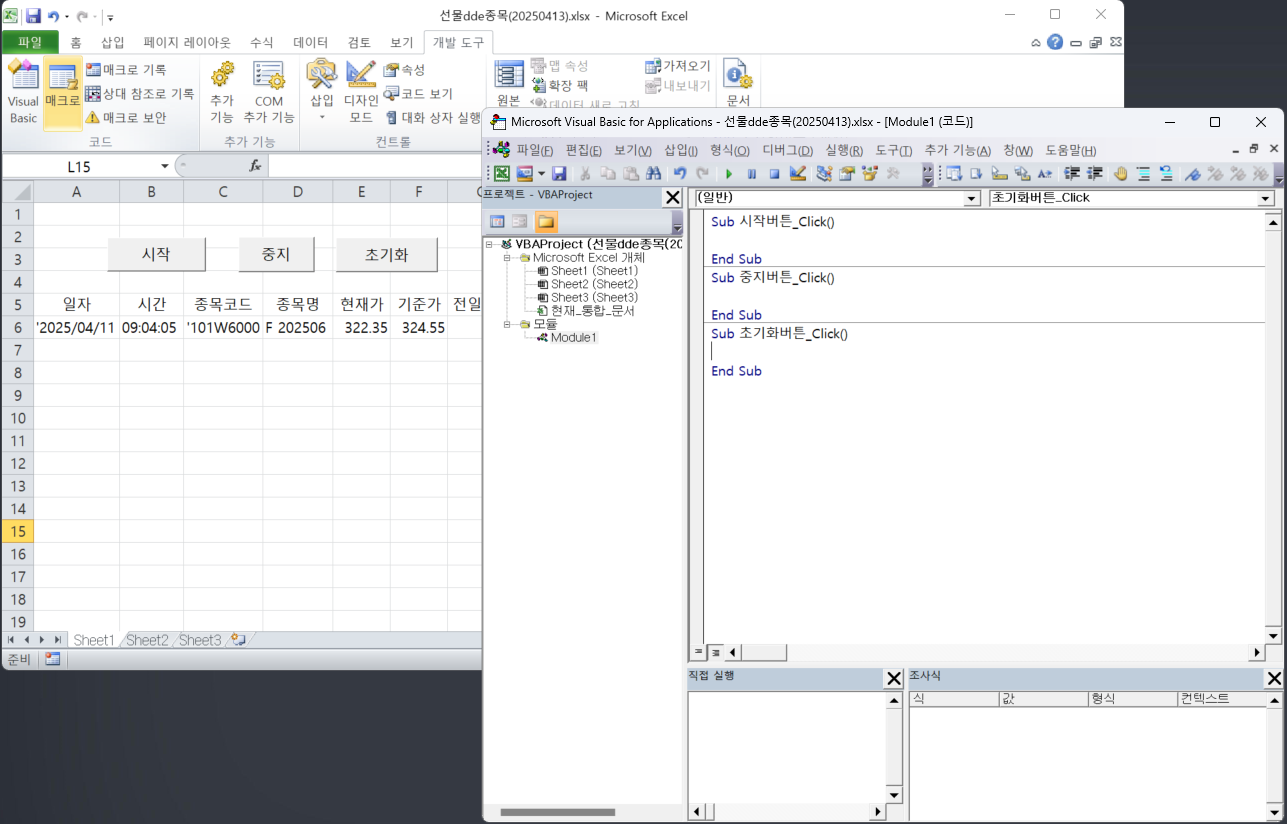Image resolution: width=1287 pixels, height=824 pixels.
Task: Toggle Folders button in project panel
Action: pyautogui.click(x=546, y=221)
